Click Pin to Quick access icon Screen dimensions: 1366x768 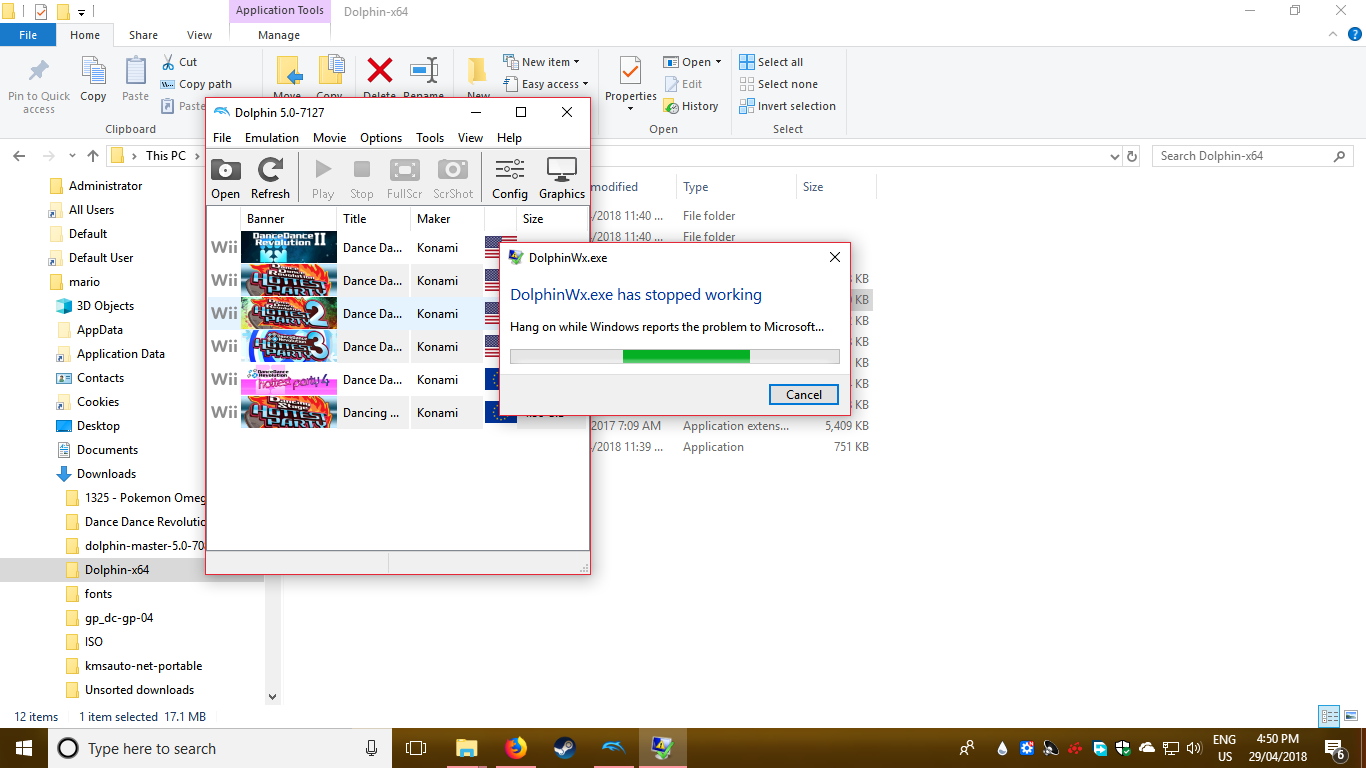(38, 71)
